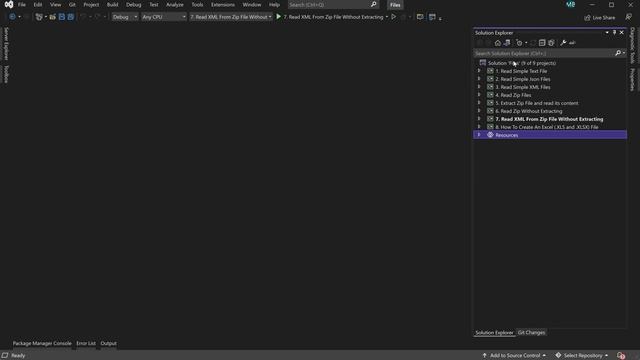Click the search magnifier in title bar
640x360 pixels.
coord(373,4)
